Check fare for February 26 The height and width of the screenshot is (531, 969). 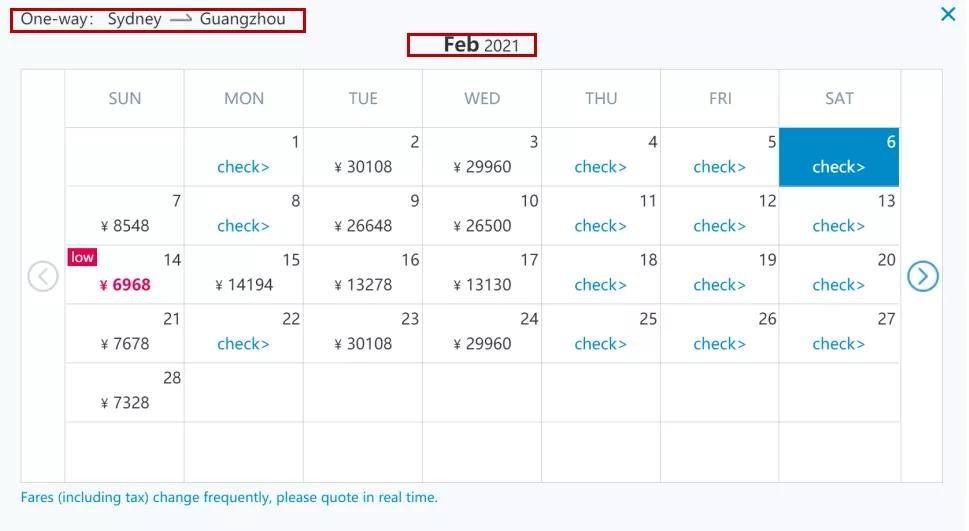click(719, 344)
